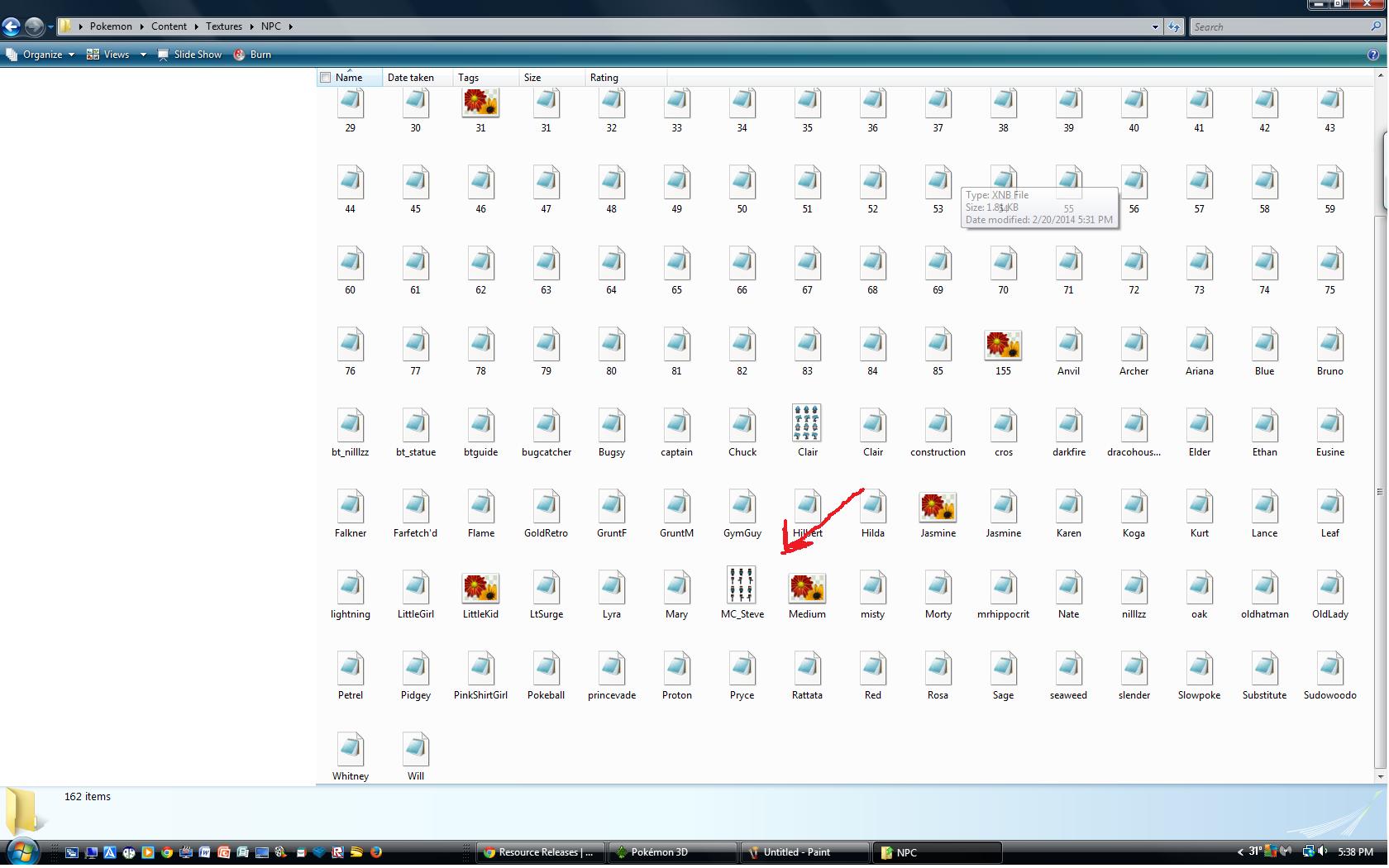Select the GymGuy file
This screenshot has height=868, width=1389.
(742, 512)
